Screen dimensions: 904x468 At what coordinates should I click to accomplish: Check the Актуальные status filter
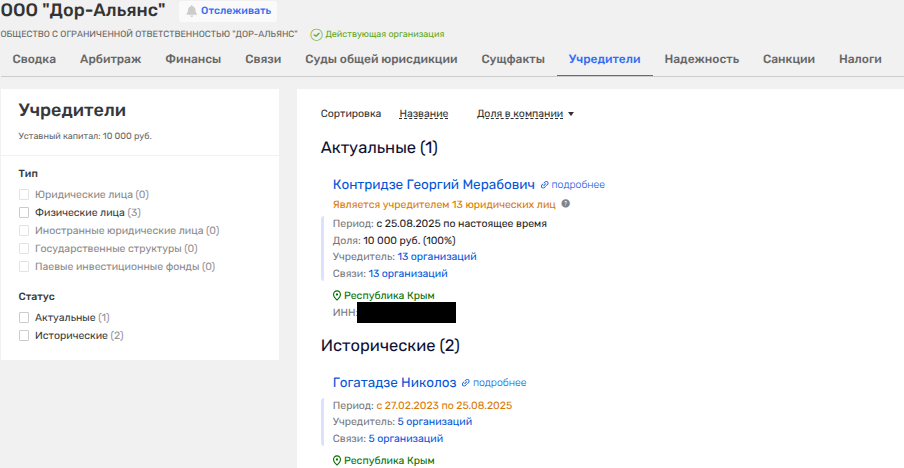pos(24,317)
